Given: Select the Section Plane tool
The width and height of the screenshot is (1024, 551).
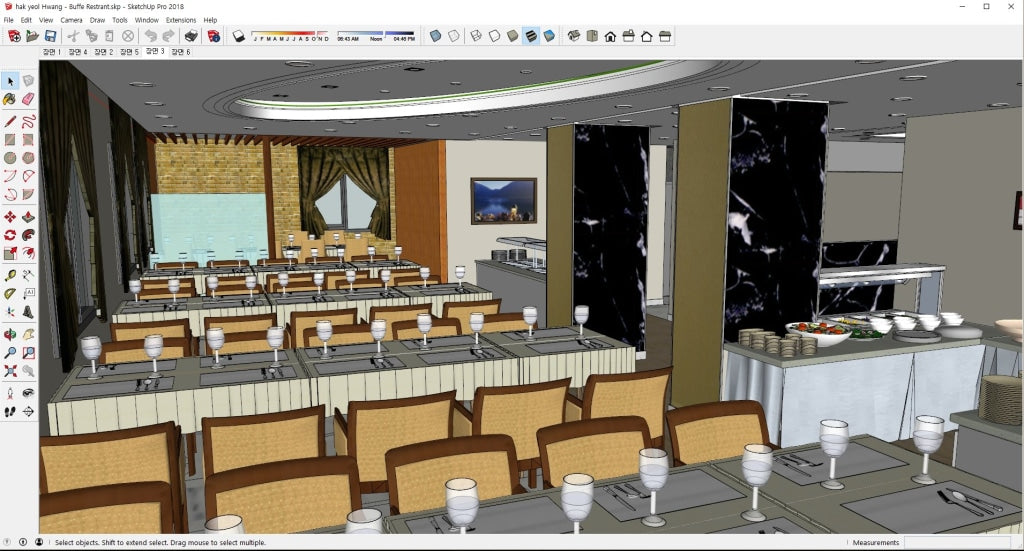Looking at the screenshot, I should click(x=28, y=412).
